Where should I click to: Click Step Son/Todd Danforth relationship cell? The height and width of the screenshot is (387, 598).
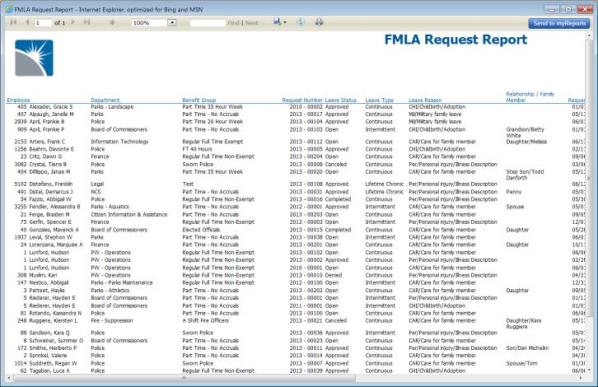point(525,175)
